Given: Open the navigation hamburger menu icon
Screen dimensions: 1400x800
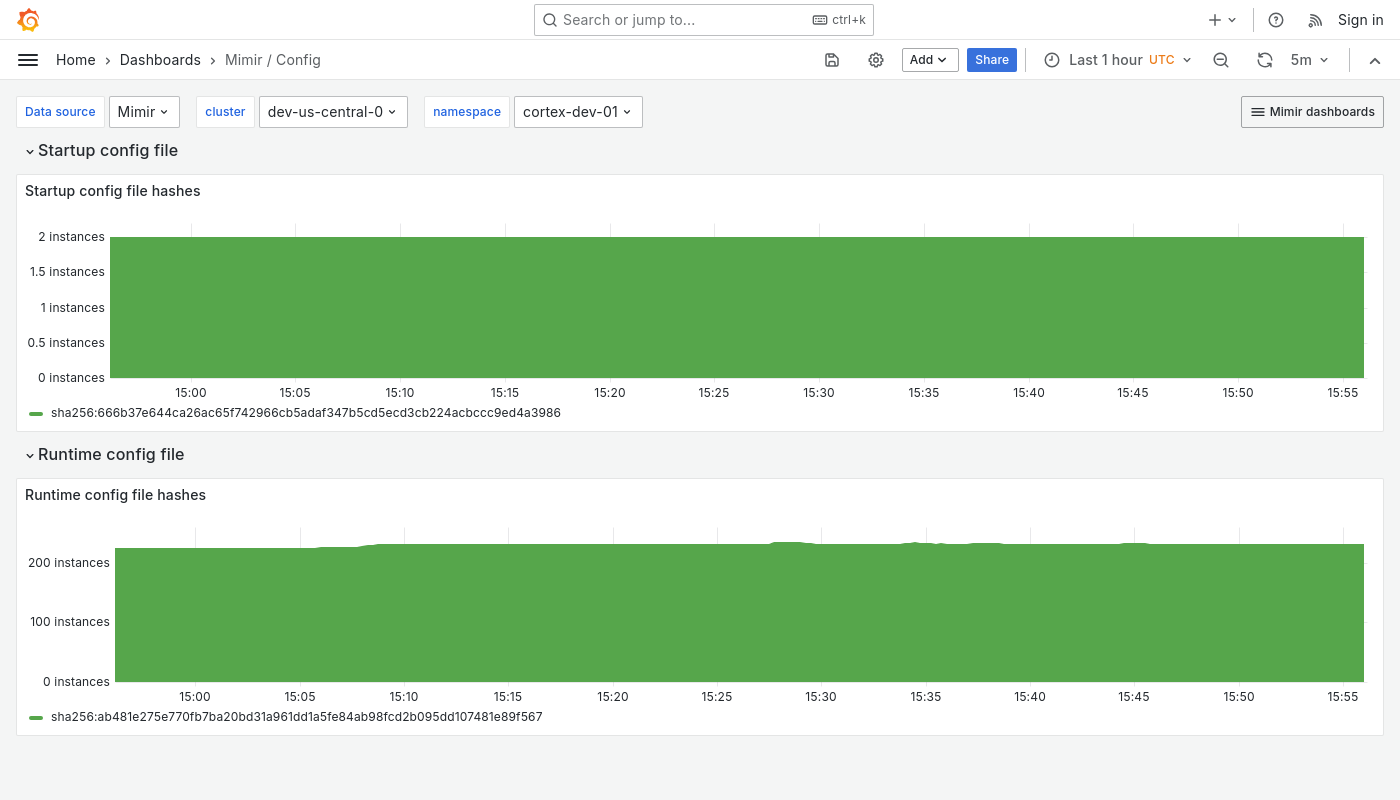Looking at the screenshot, I should (x=28, y=60).
